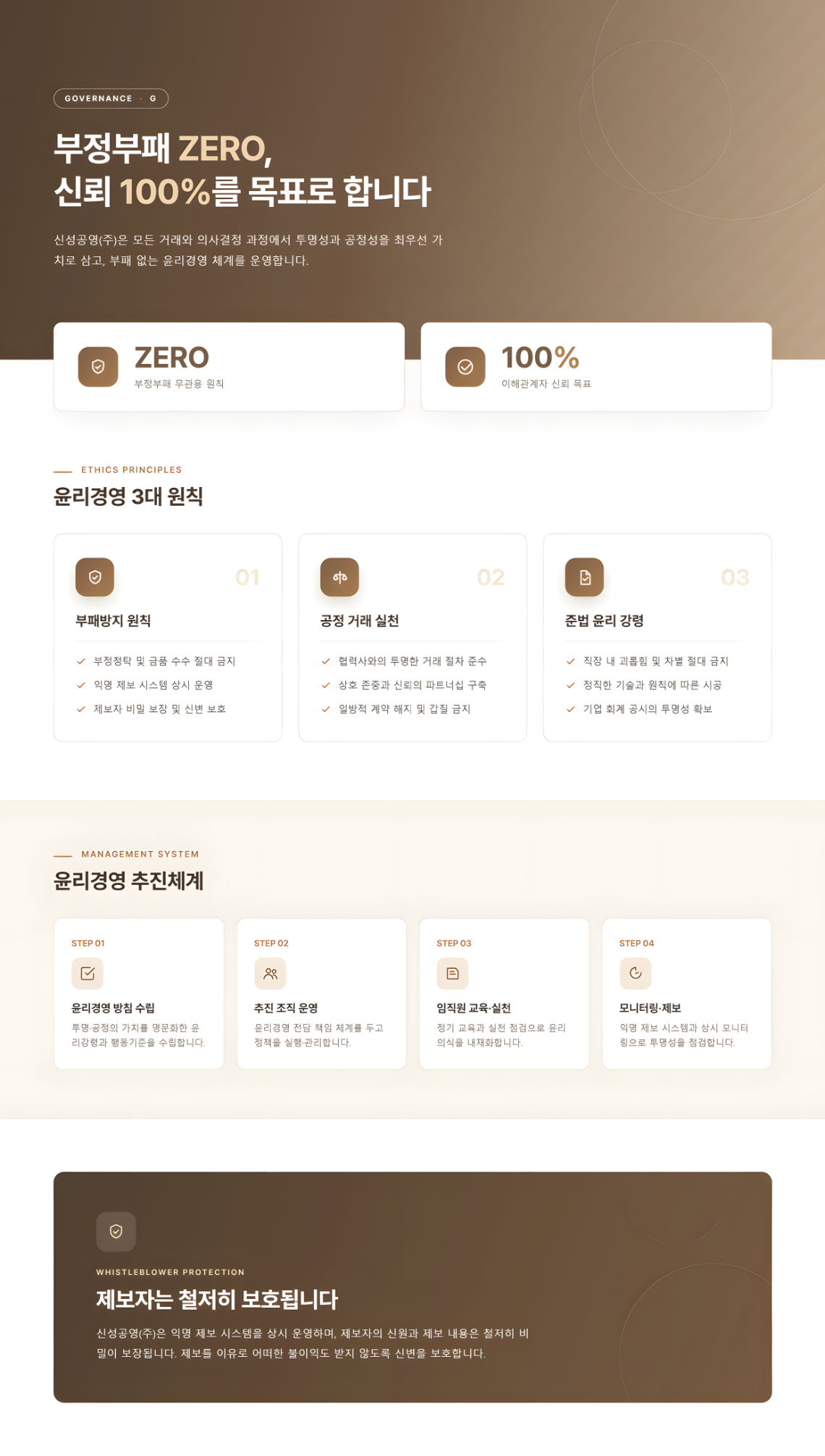Click the checkbox icon under STEP 01

[88, 973]
